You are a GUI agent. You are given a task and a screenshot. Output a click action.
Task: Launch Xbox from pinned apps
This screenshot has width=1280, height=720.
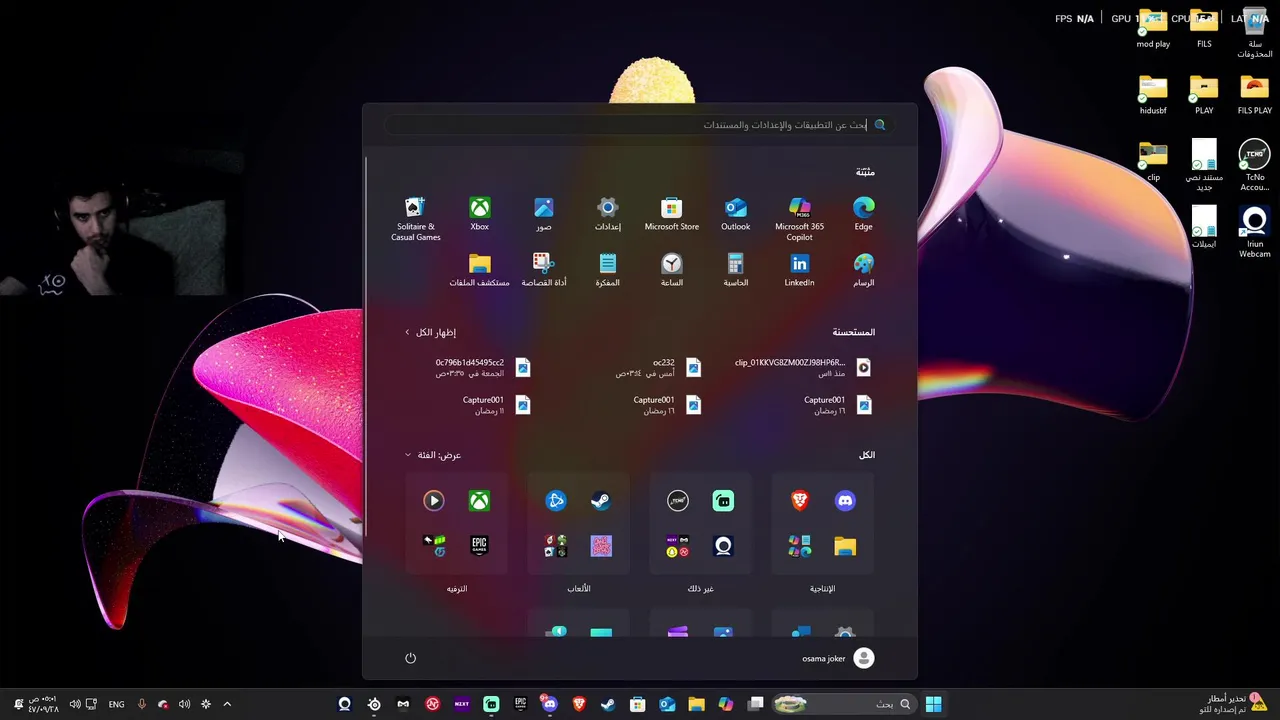[x=480, y=214]
